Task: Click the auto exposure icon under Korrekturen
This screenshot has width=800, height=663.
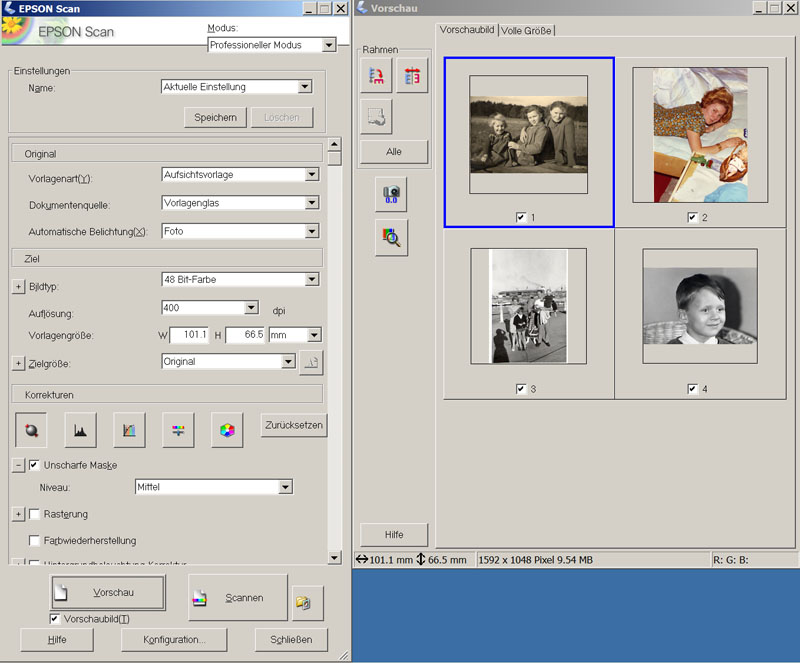Action: (31, 430)
